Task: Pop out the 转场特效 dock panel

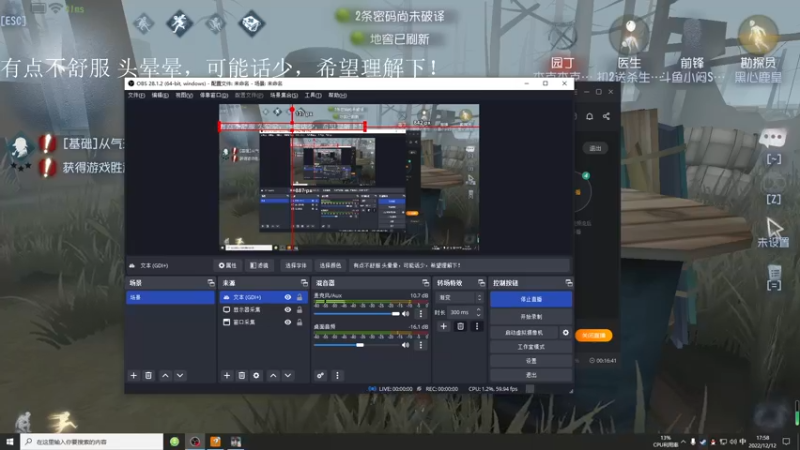Action: click(x=481, y=283)
